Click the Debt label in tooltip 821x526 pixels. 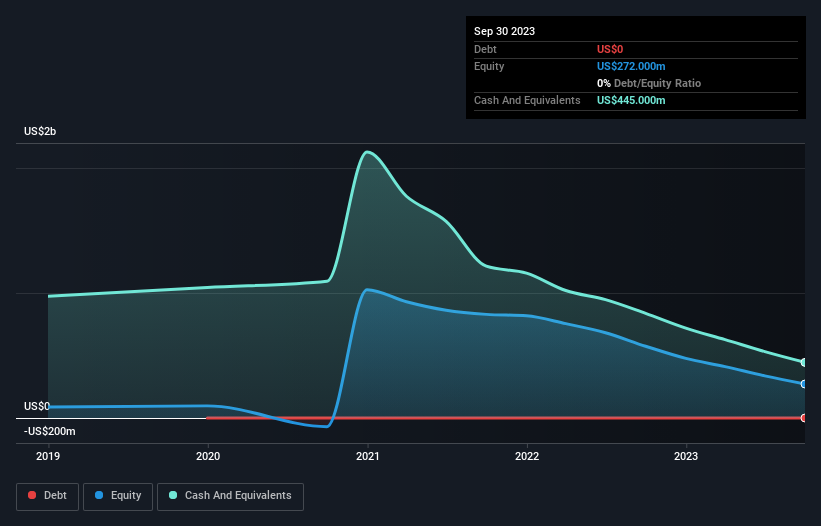pos(485,49)
